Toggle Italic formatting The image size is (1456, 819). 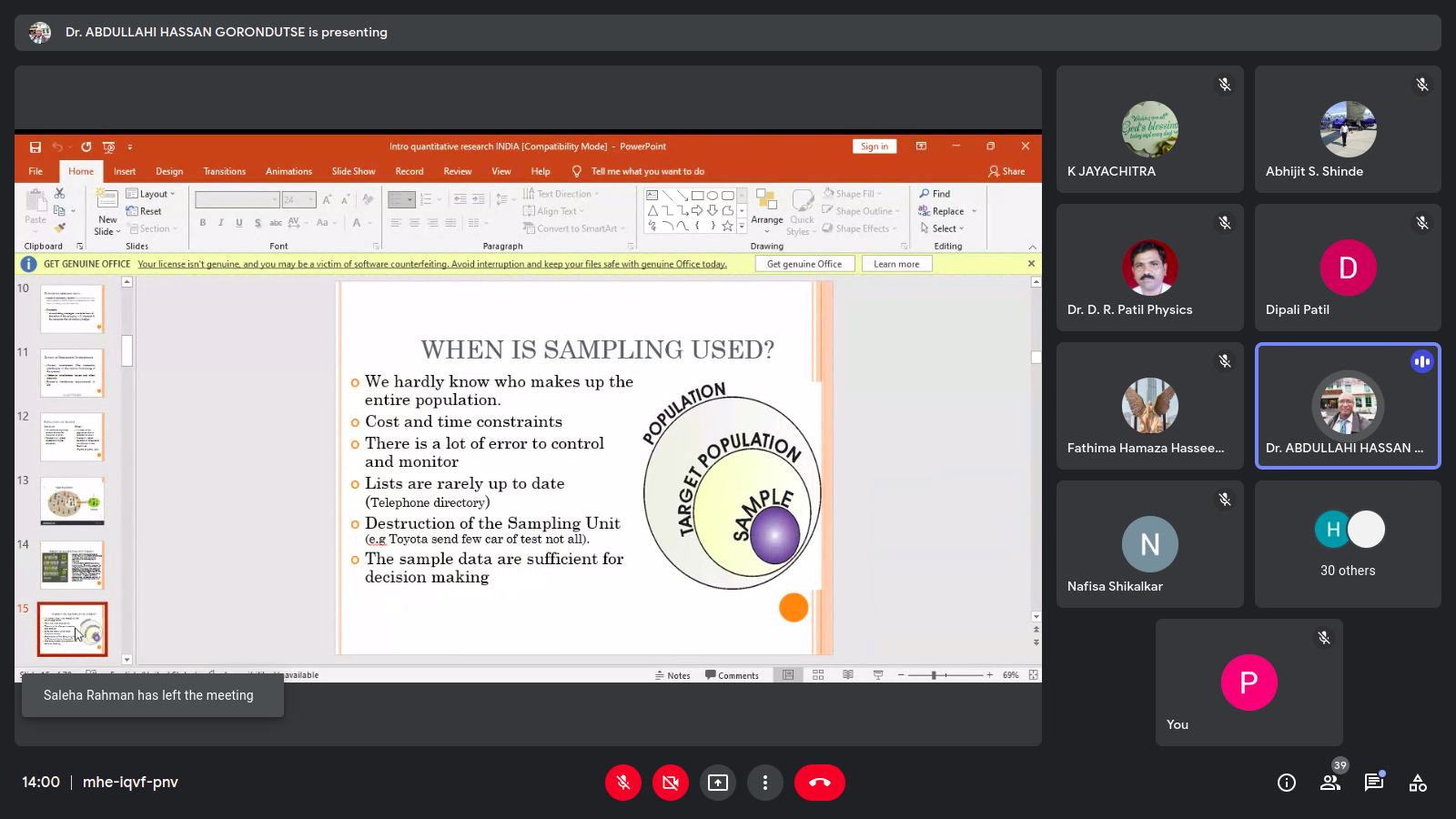point(221,223)
